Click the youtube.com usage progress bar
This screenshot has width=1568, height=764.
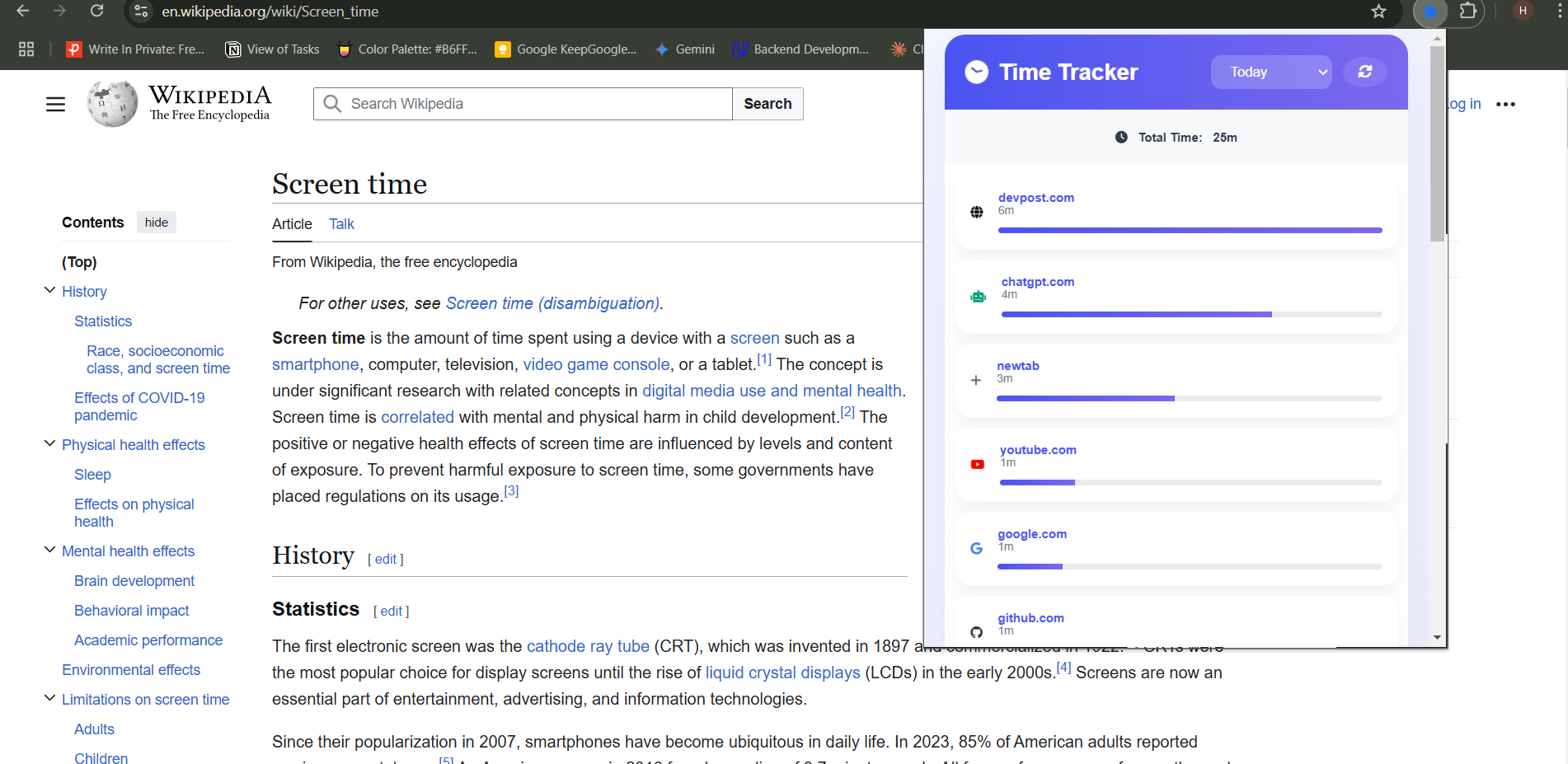pos(1191,482)
